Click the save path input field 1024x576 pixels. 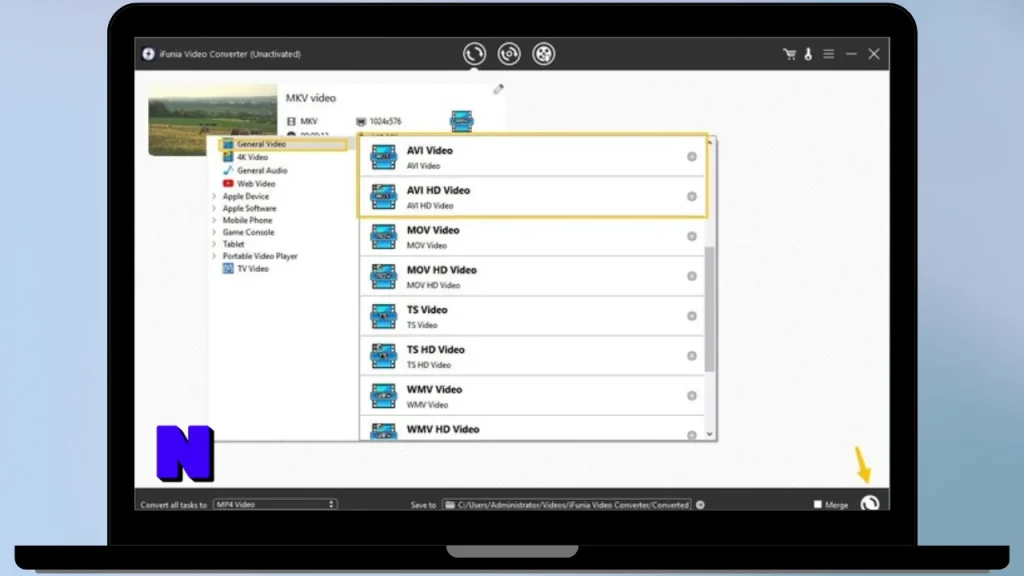[x=566, y=505]
